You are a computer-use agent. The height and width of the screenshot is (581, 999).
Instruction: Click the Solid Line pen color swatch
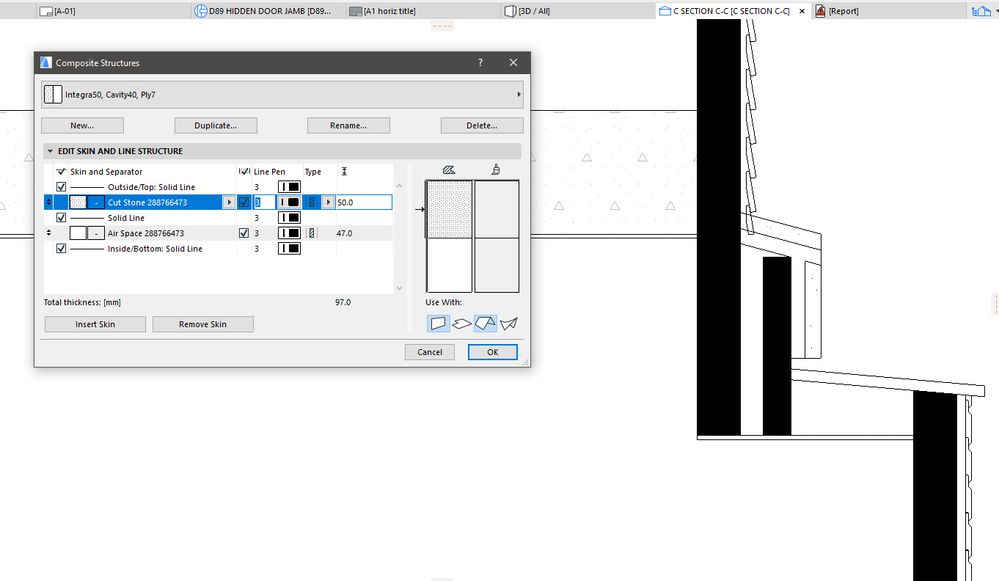[x=287, y=217]
